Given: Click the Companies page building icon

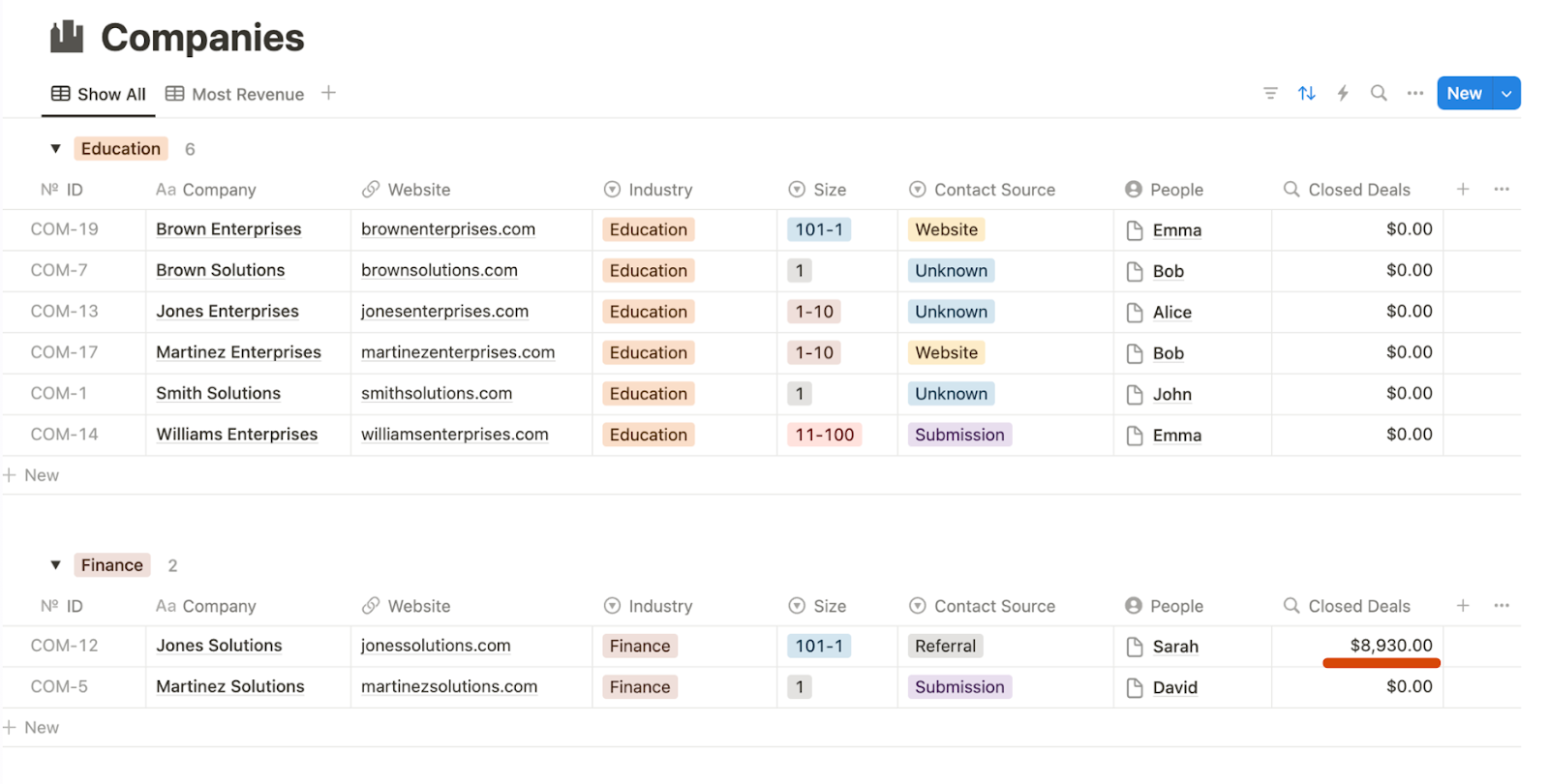Looking at the screenshot, I should pyautogui.click(x=67, y=37).
